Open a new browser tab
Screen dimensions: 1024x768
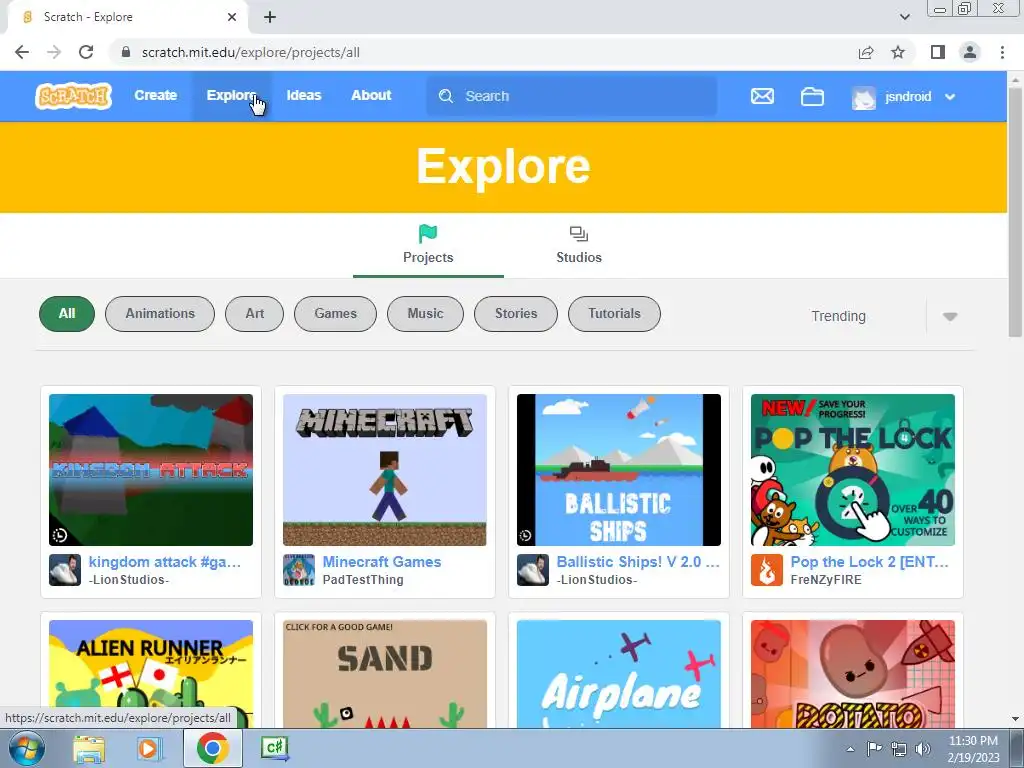click(x=270, y=17)
